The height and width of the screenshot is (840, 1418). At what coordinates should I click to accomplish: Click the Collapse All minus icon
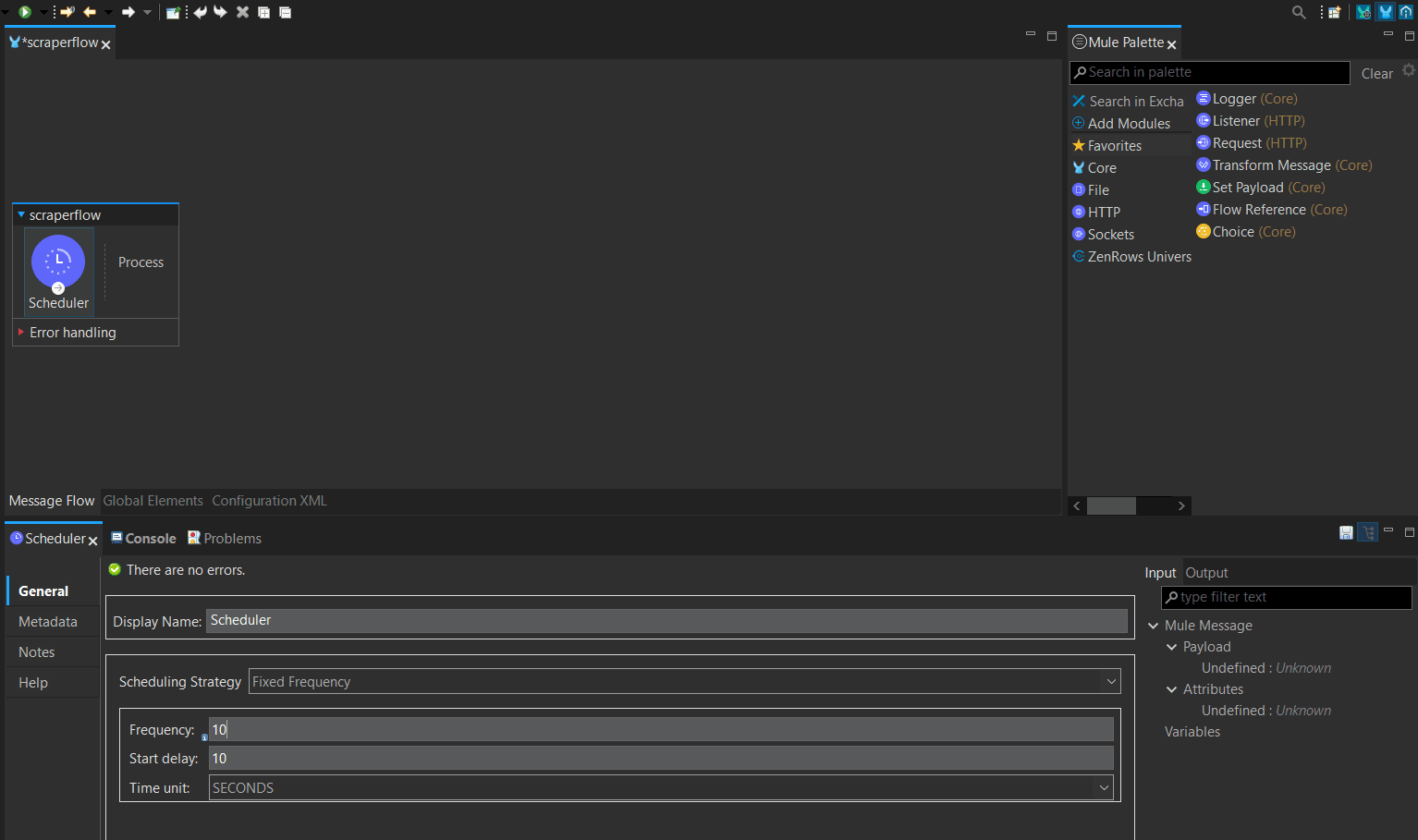click(285, 12)
